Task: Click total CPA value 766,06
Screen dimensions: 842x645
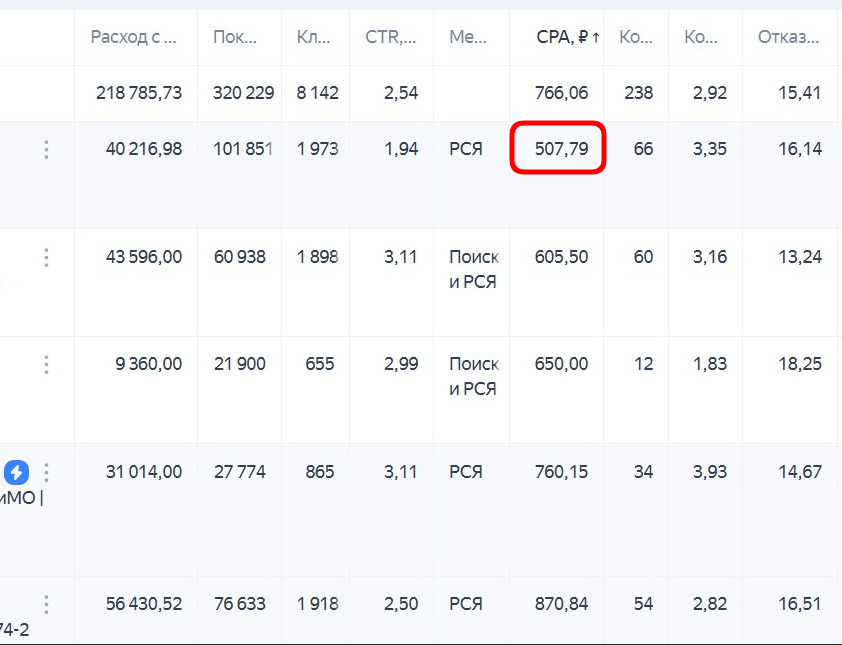Action: (x=561, y=93)
